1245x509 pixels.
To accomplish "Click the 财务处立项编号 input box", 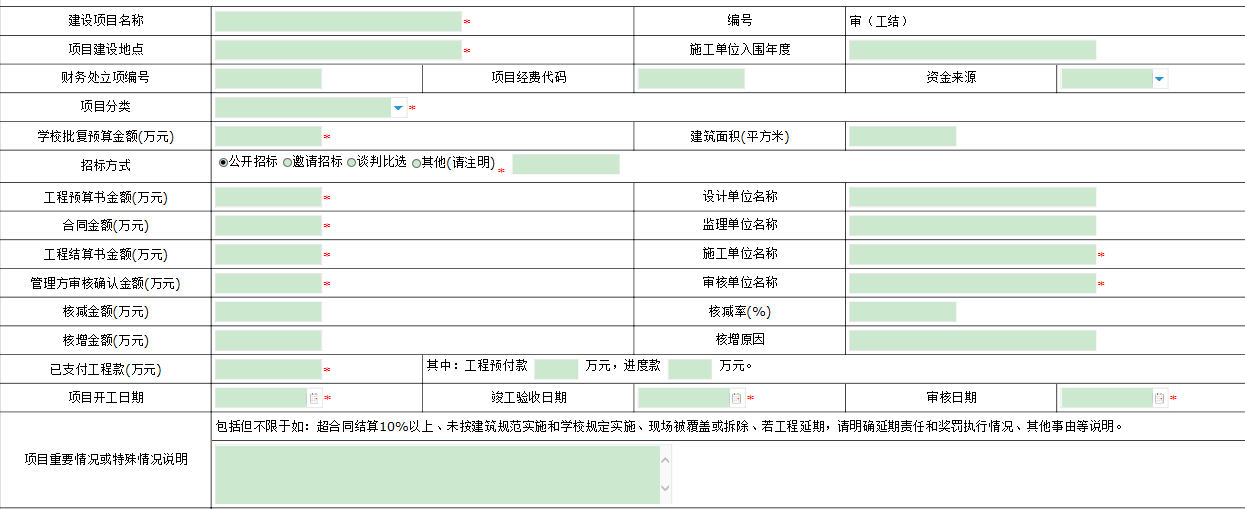I will [268, 79].
